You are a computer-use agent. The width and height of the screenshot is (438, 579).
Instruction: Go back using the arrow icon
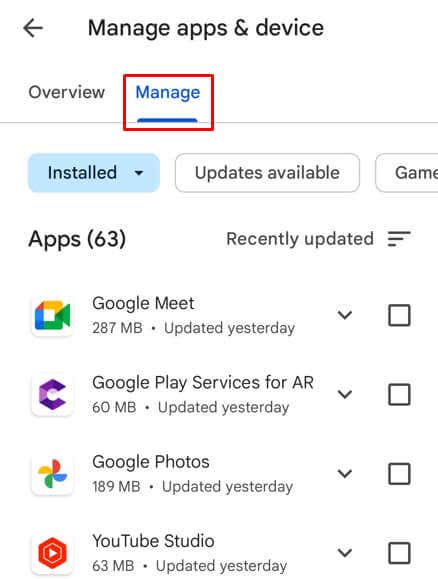[33, 28]
